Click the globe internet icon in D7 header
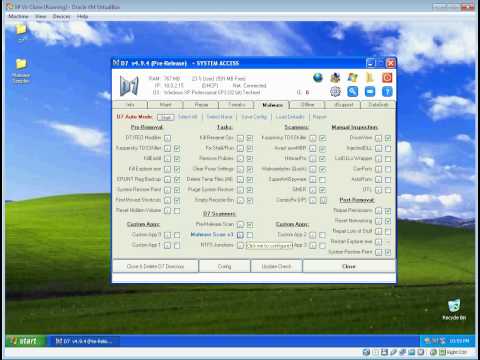 (x=318, y=78)
